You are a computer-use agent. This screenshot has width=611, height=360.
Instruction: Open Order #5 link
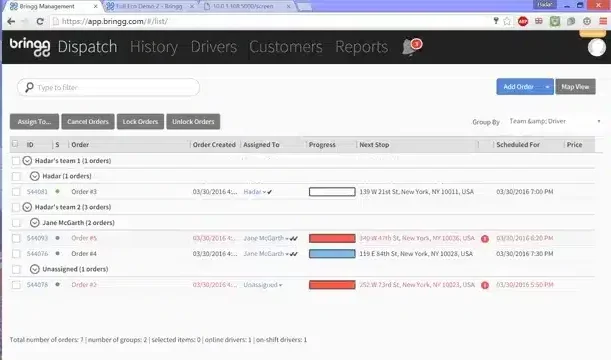84,238
